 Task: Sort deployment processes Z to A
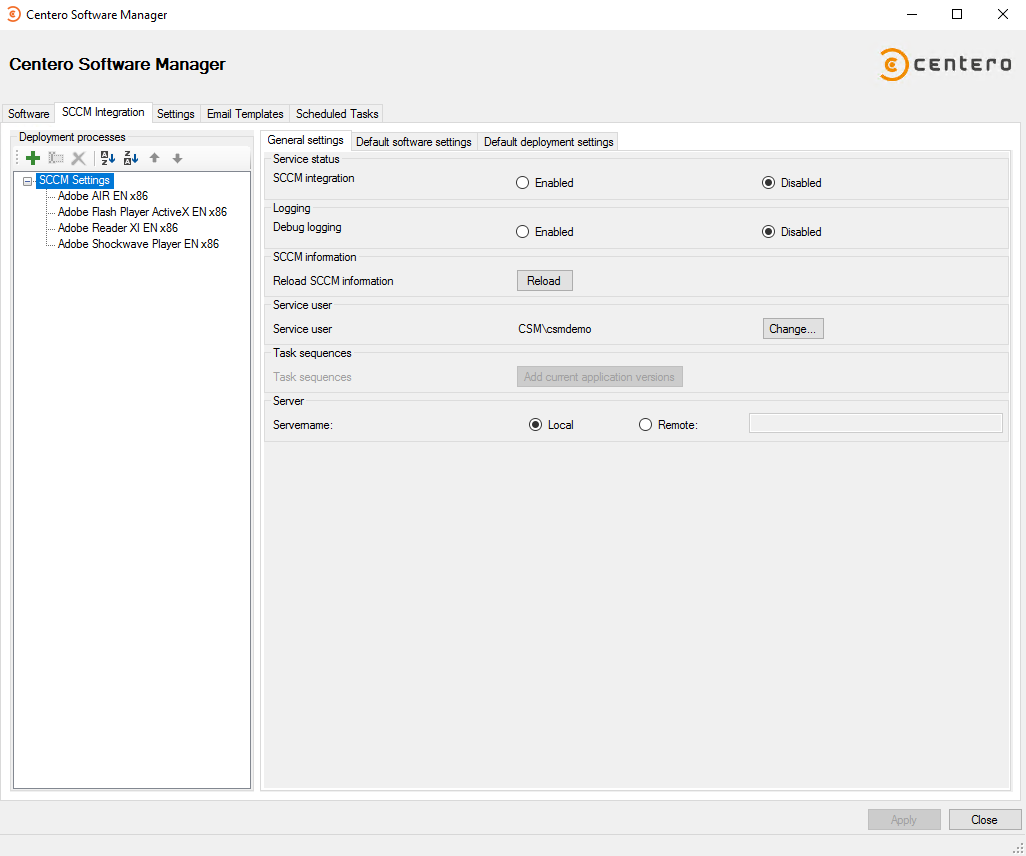click(x=131, y=158)
